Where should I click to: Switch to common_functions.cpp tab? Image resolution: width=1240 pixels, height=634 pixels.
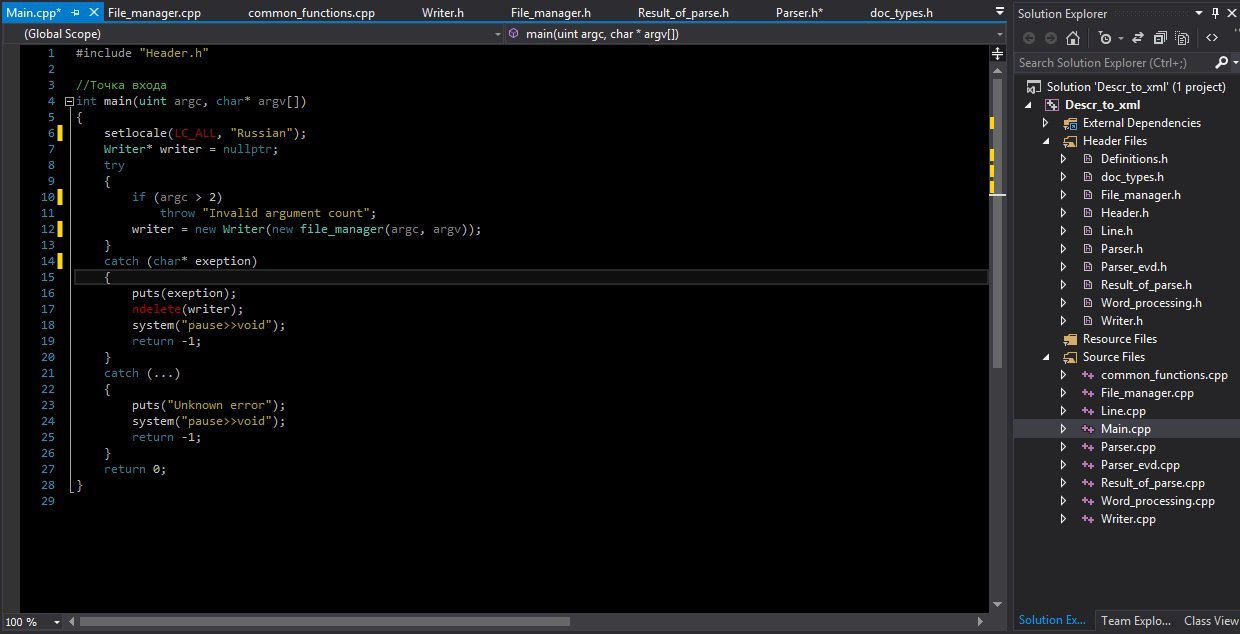pyautogui.click(x=311, y=13)
